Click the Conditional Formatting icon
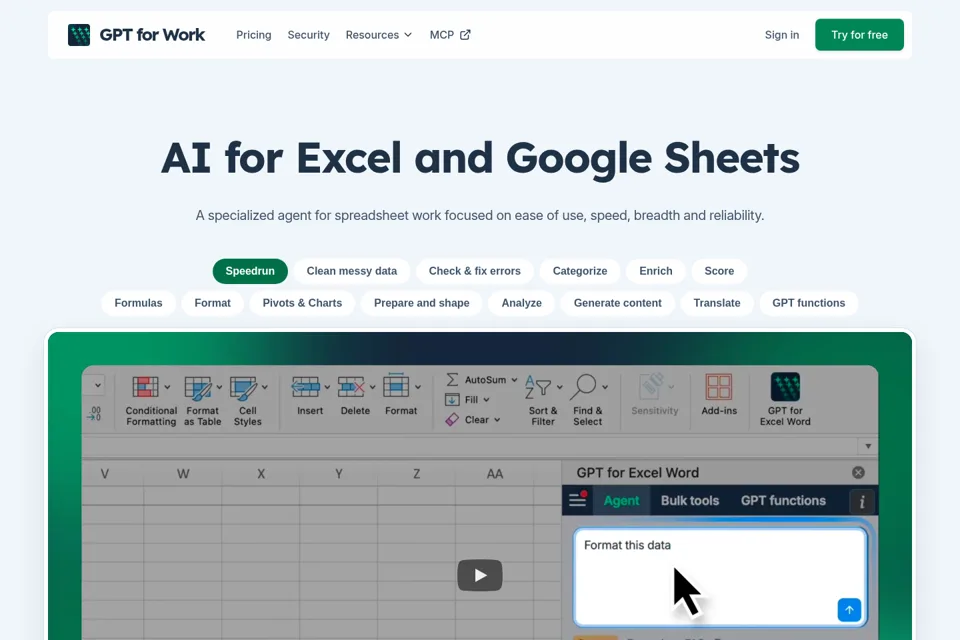 [x=145, y=387]
